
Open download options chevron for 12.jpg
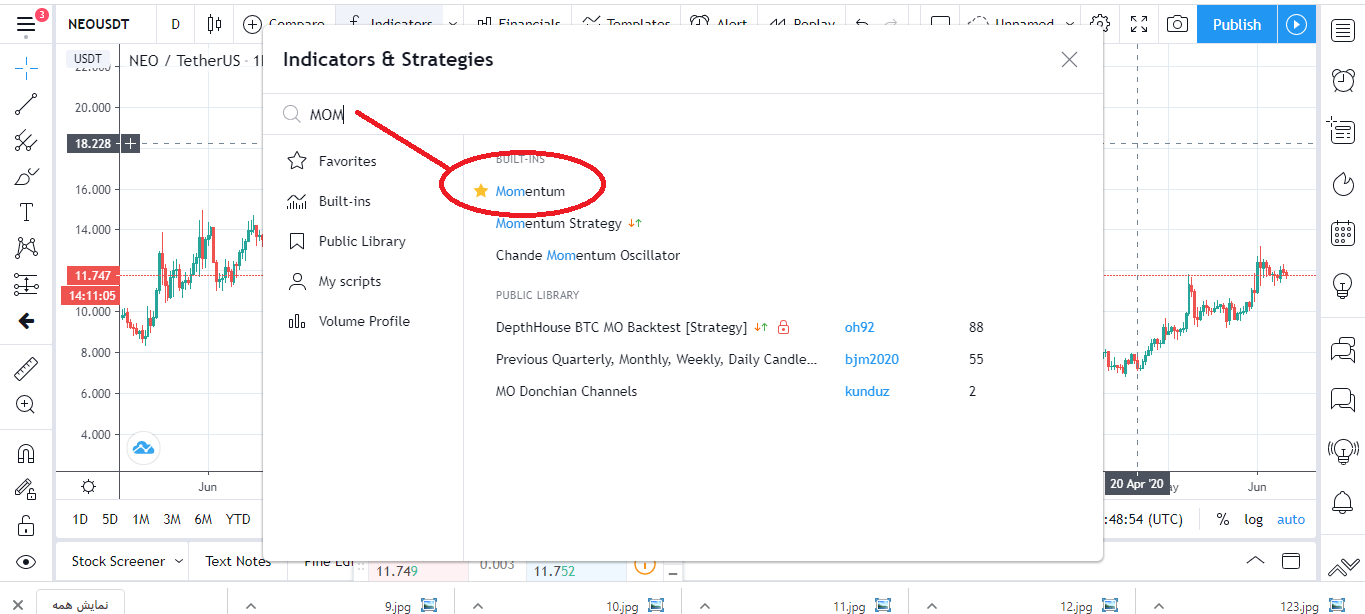pos(932,605)
